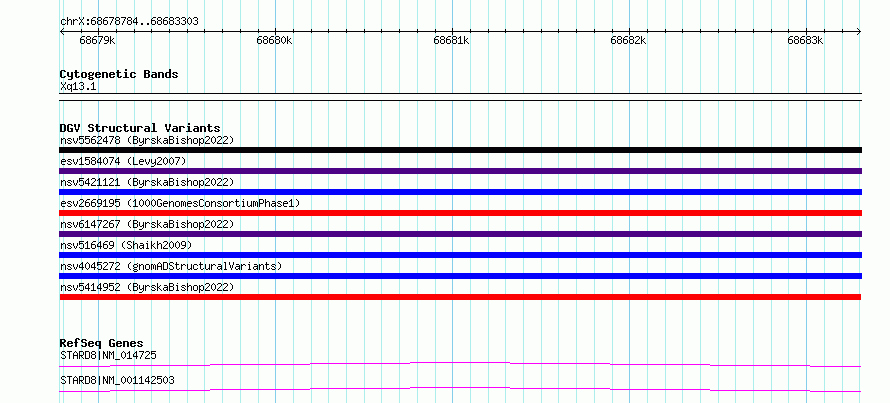The width and height of the screenshot is (890, 403).
Task: Click the STARD8|NM_014725 gene label
Action: (x=108, y=355)
